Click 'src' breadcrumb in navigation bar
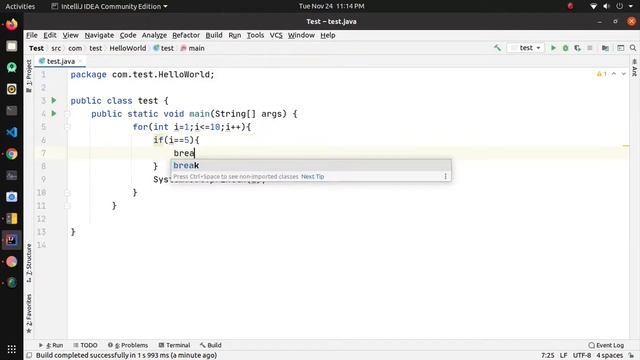The width and height of the screenshot is (640, 360). click(x=56, y=48)
